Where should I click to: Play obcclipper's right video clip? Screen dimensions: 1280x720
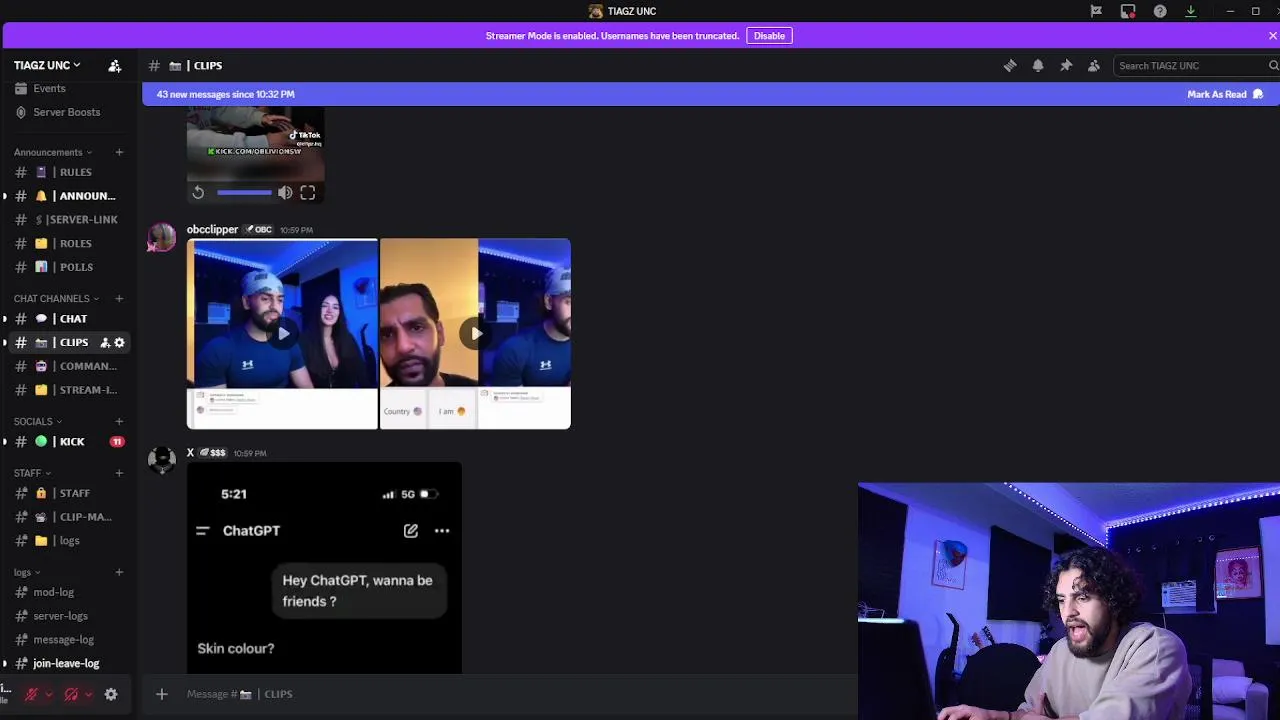[475, 333]
